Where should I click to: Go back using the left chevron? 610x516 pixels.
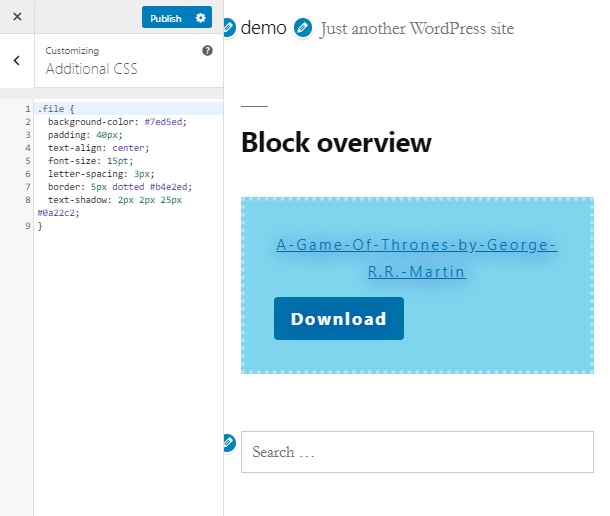pyautogui.click(x=17, y=60)
